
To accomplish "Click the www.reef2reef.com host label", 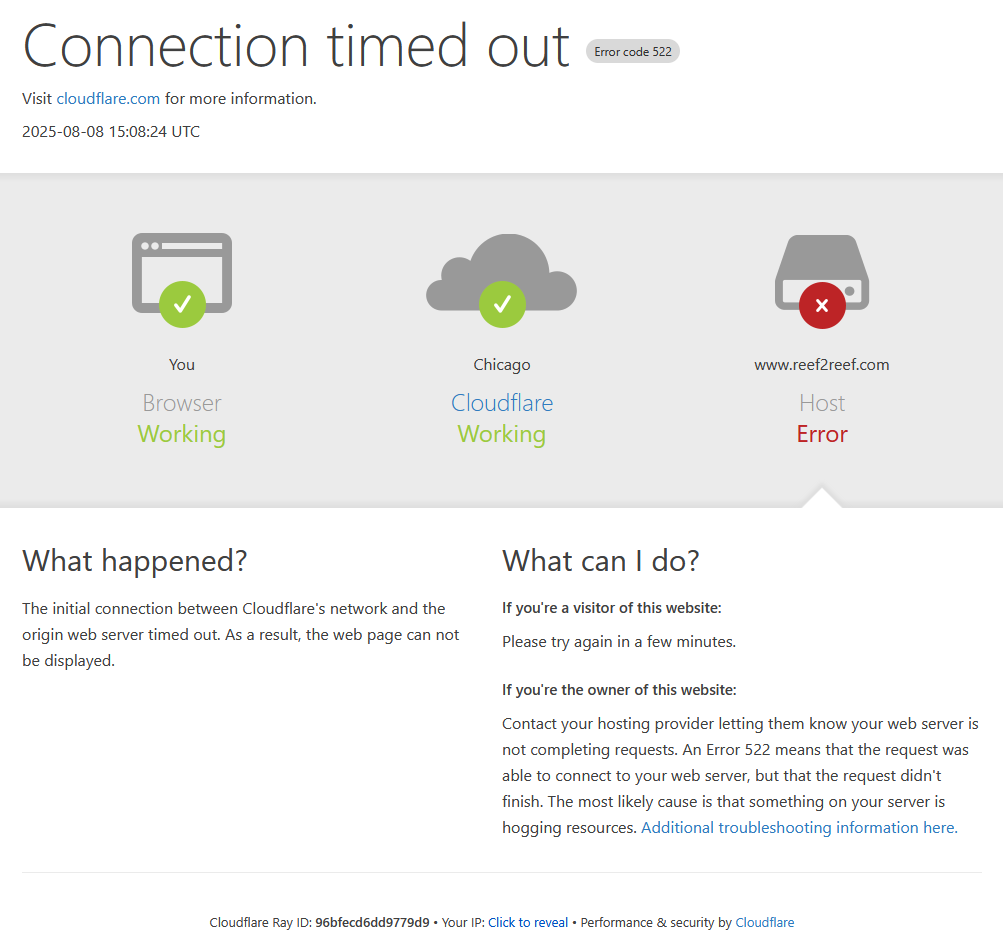I will [x=822, y=365].
